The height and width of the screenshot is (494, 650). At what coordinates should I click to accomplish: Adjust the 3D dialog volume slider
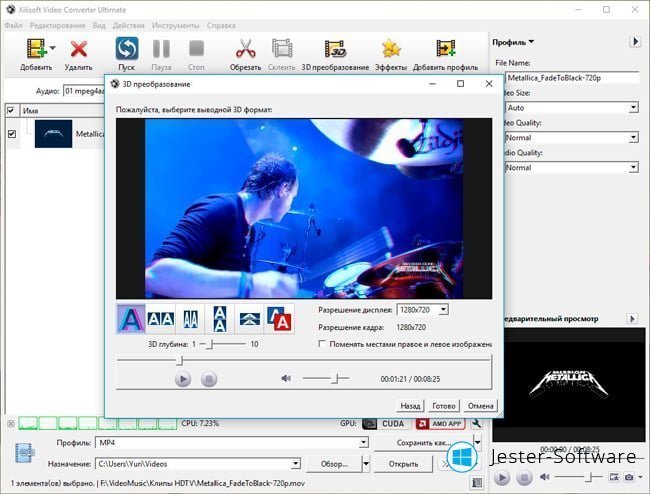click(x=337, y=378)
